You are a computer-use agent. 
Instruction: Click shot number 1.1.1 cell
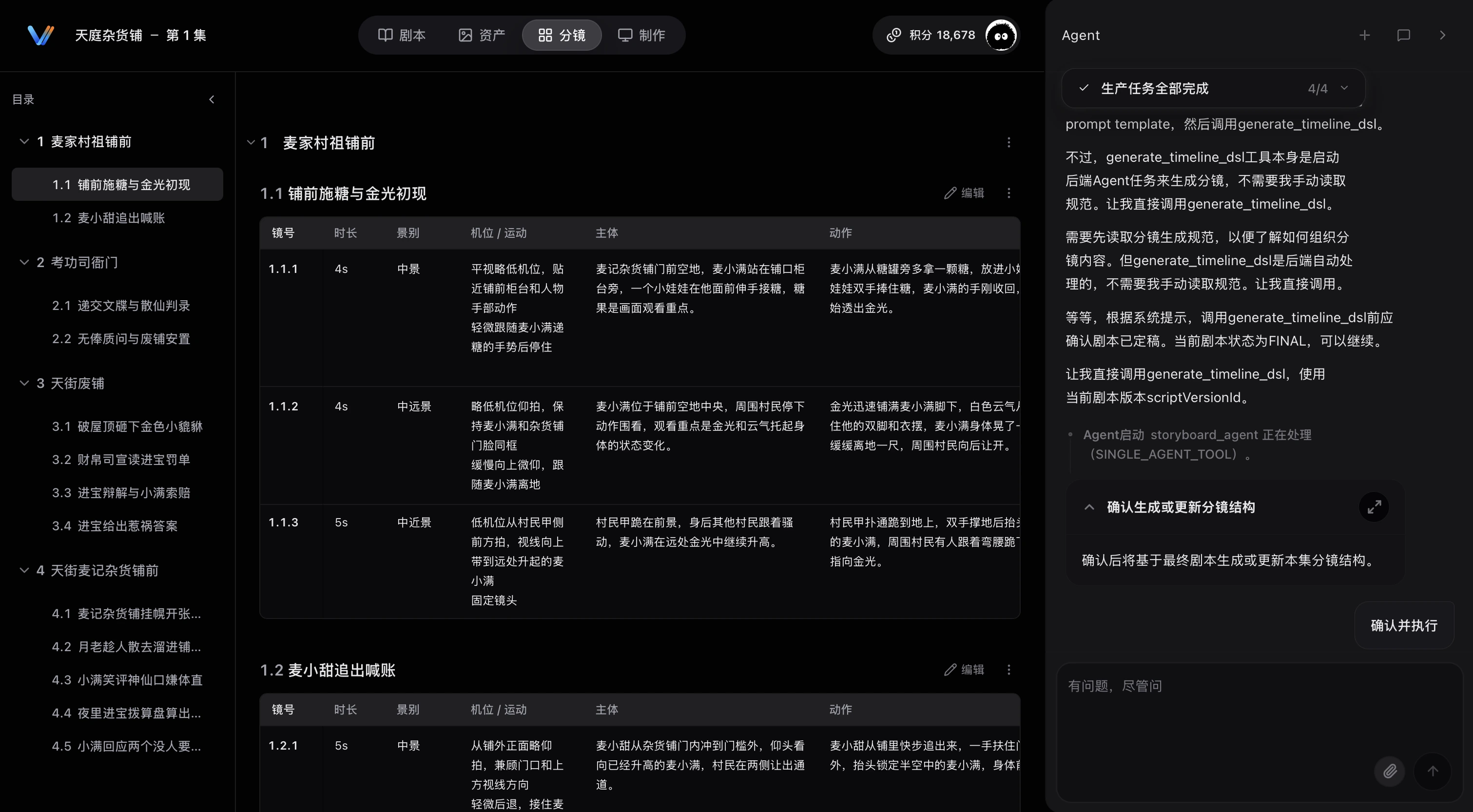coord(283,269)
